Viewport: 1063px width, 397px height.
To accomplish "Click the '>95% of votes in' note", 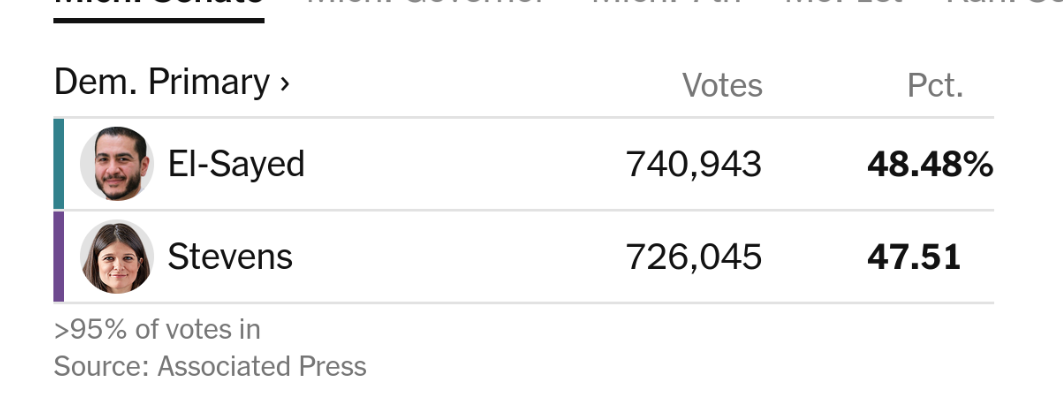I will (x=157, y=330).
